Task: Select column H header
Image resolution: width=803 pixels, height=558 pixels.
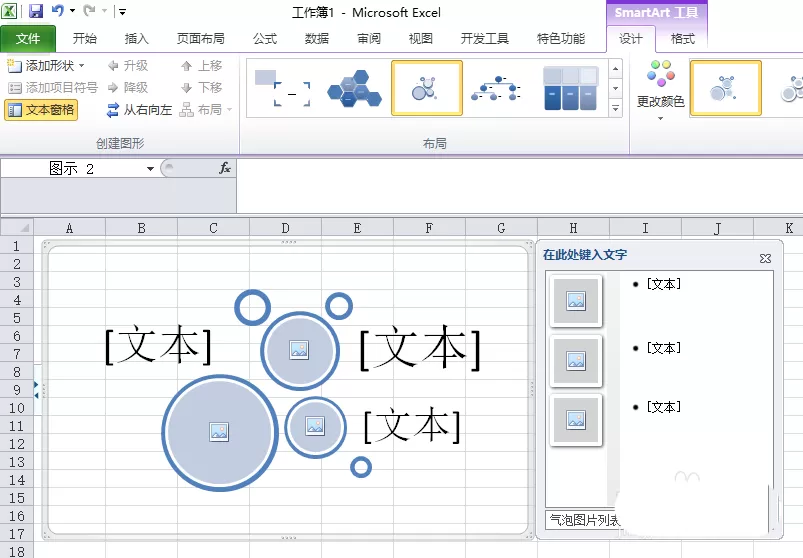Action: coord(573,227)
